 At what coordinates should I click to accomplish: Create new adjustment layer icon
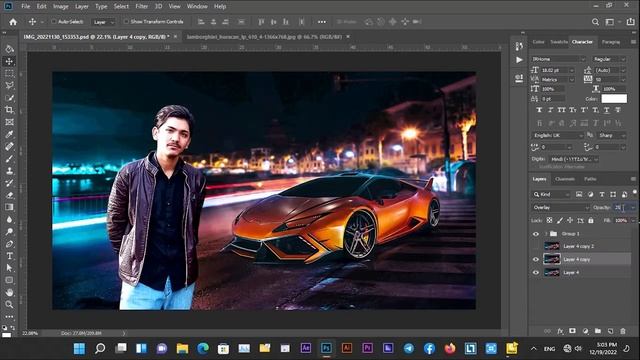click(x=585, y=331)
